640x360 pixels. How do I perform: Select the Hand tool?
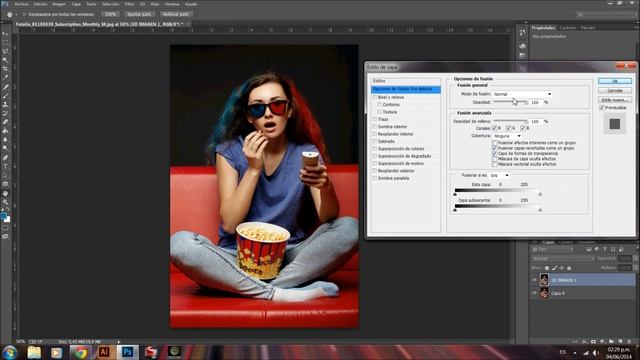click(5, 193)
